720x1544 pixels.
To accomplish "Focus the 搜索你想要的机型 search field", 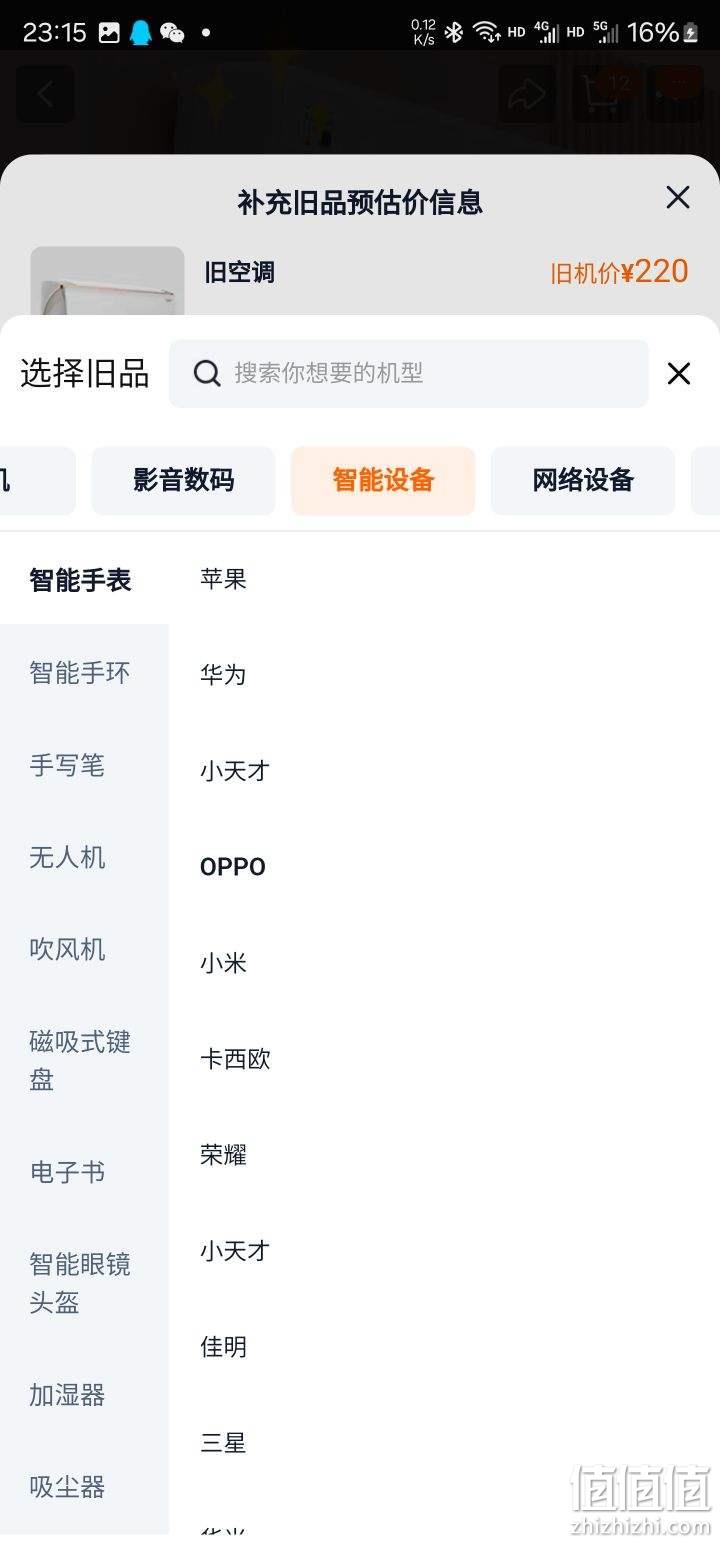I will (x=409, y=373).
